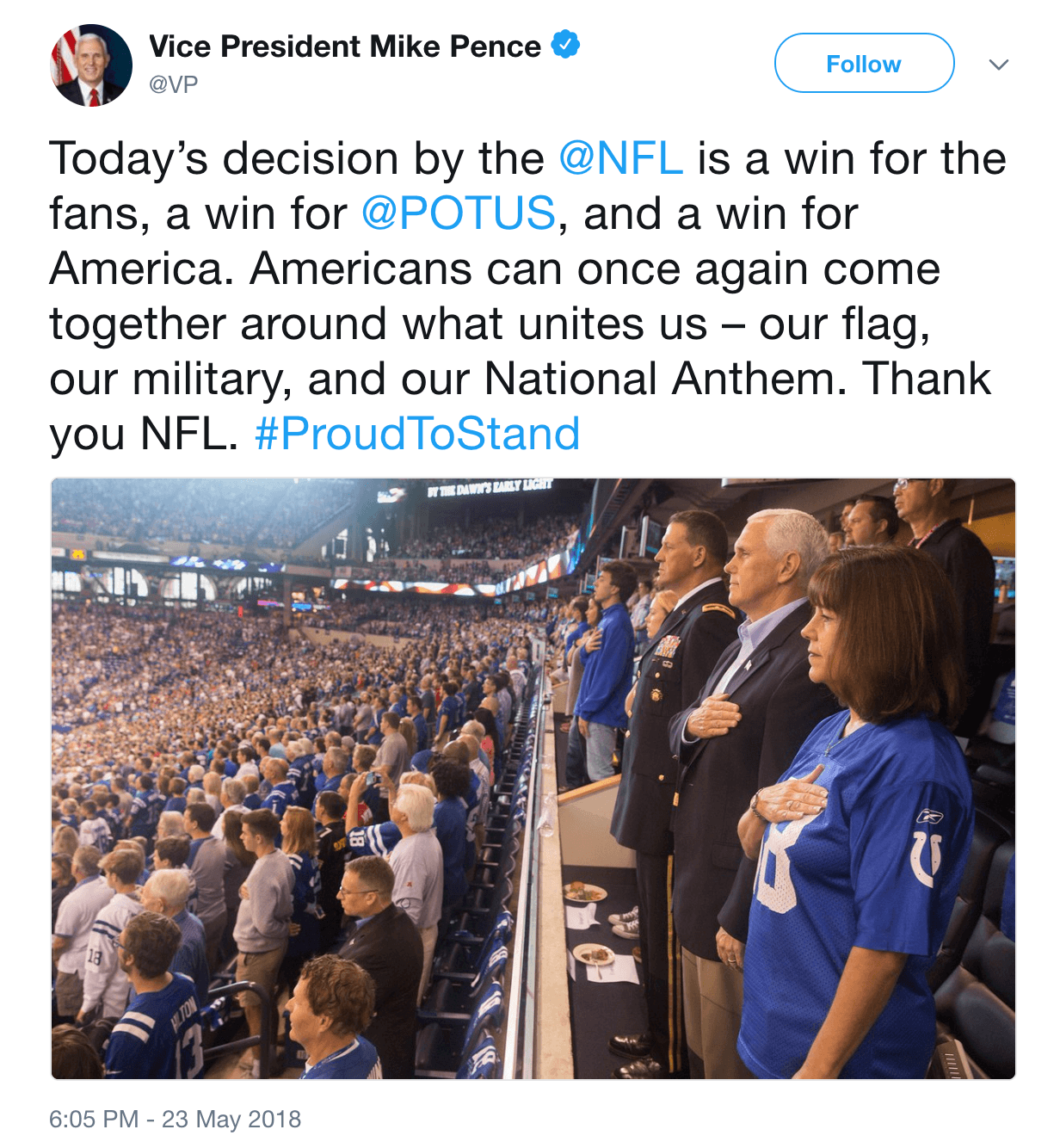1060x1148 pixels.
Task: Open the #ProudToStand hashtag
Action: coord(417,434)
